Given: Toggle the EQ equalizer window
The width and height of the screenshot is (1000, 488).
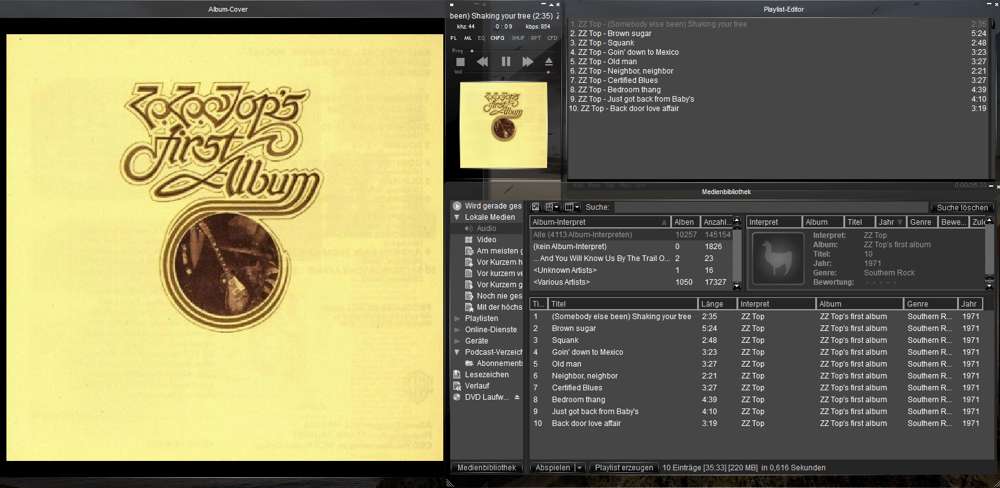Looking at the screenshot, I should [x=481, y=38].
